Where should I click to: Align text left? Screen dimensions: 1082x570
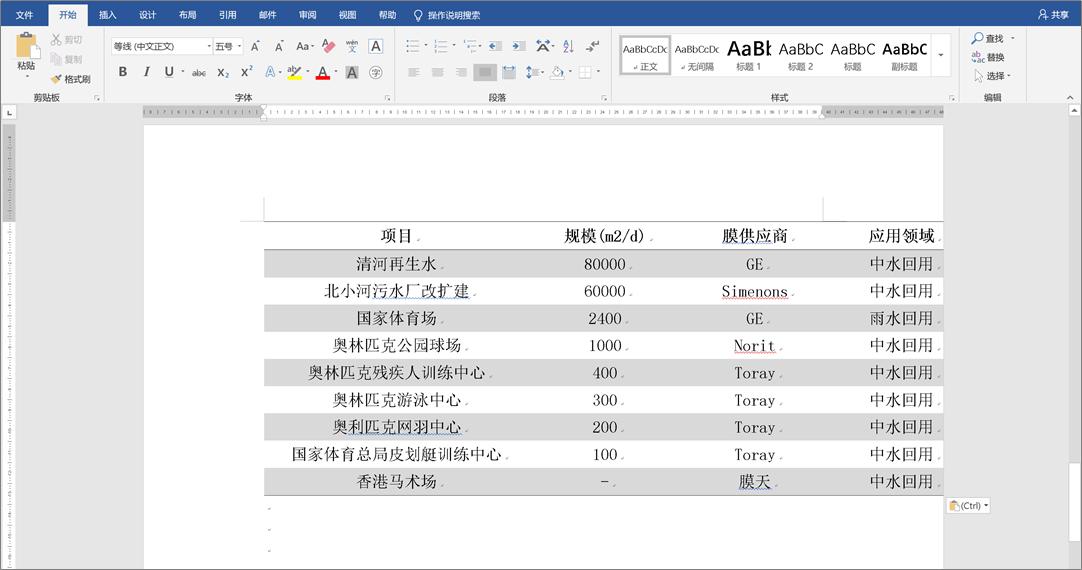[x=413, y=72]
